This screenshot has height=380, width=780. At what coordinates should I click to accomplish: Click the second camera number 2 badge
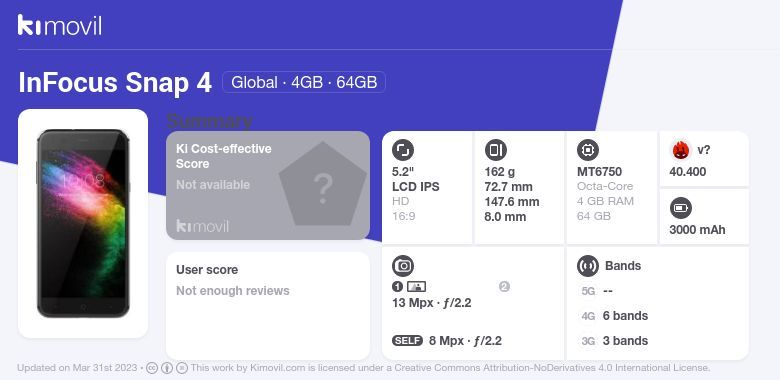(x=504, y=286)
